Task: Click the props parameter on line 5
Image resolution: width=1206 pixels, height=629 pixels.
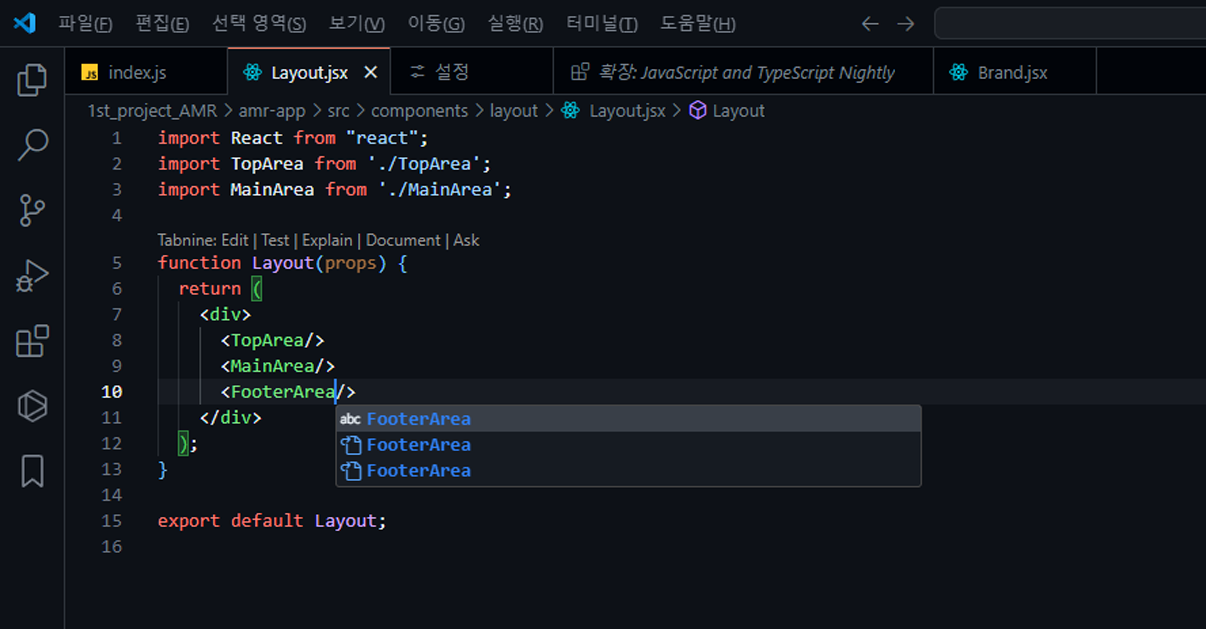Action: pos(351,263)
